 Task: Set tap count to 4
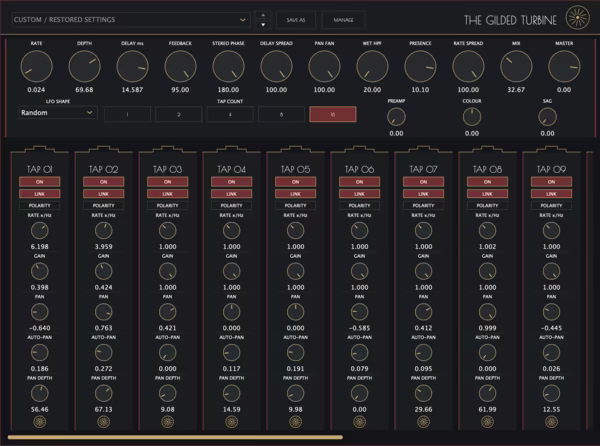(230, 114)
